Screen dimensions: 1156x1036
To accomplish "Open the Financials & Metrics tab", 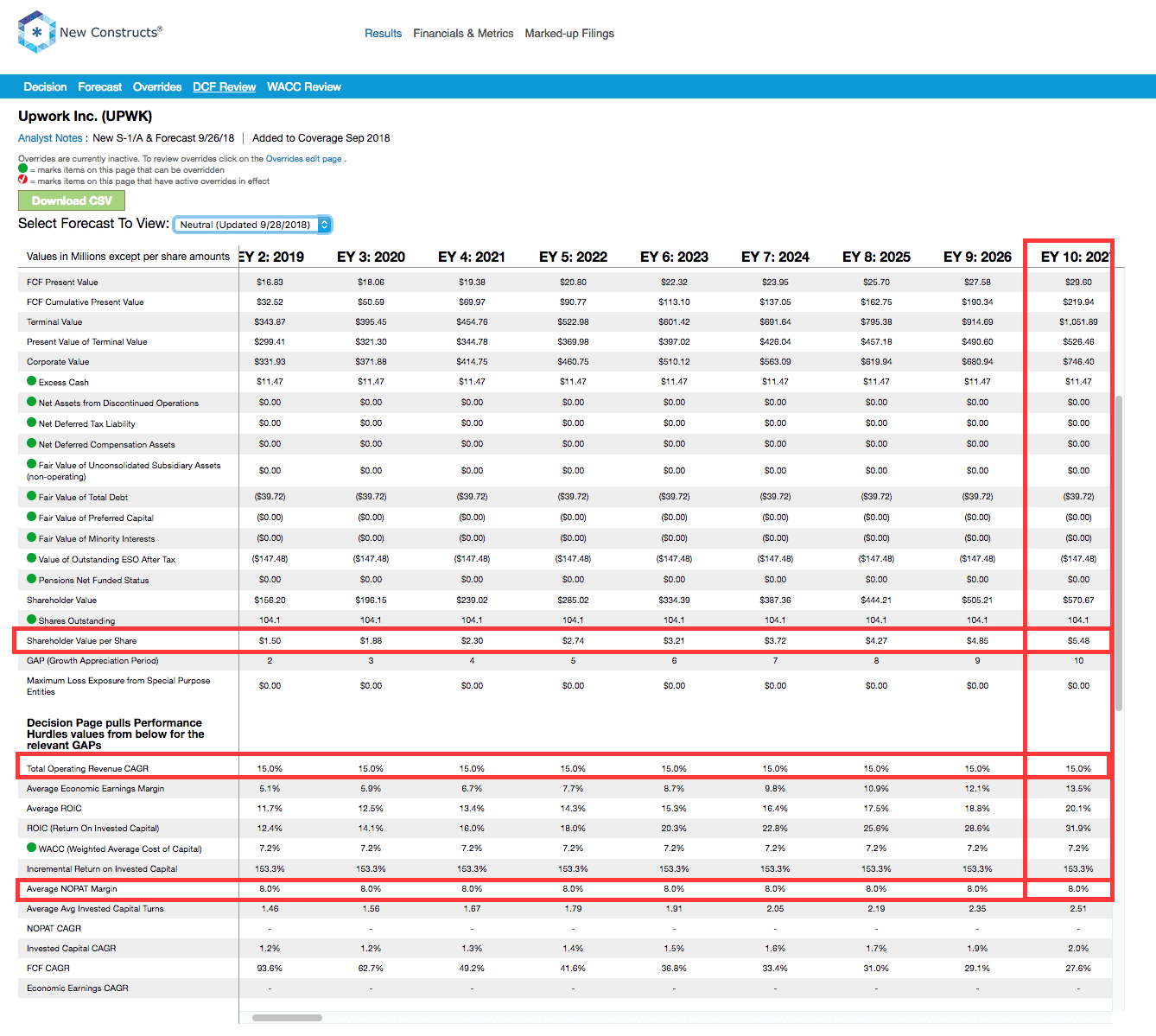I will coord(463,34).
